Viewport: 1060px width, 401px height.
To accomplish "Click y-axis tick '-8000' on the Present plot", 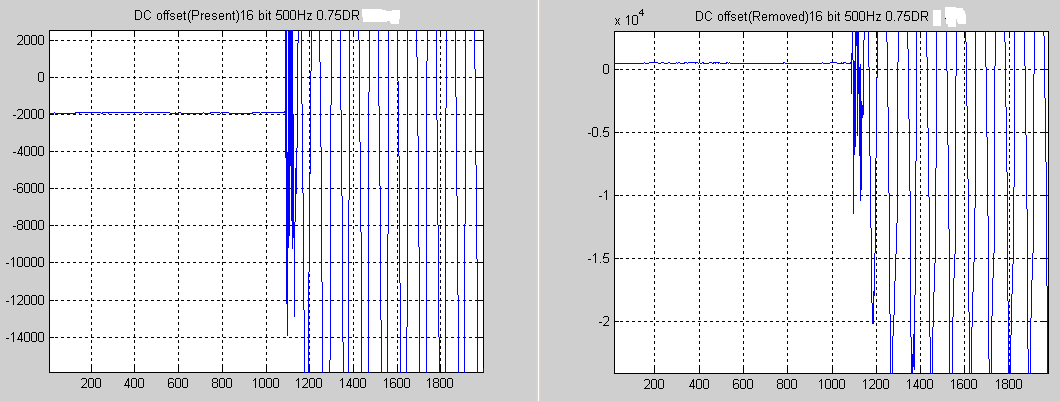I will tap(29, 226).
